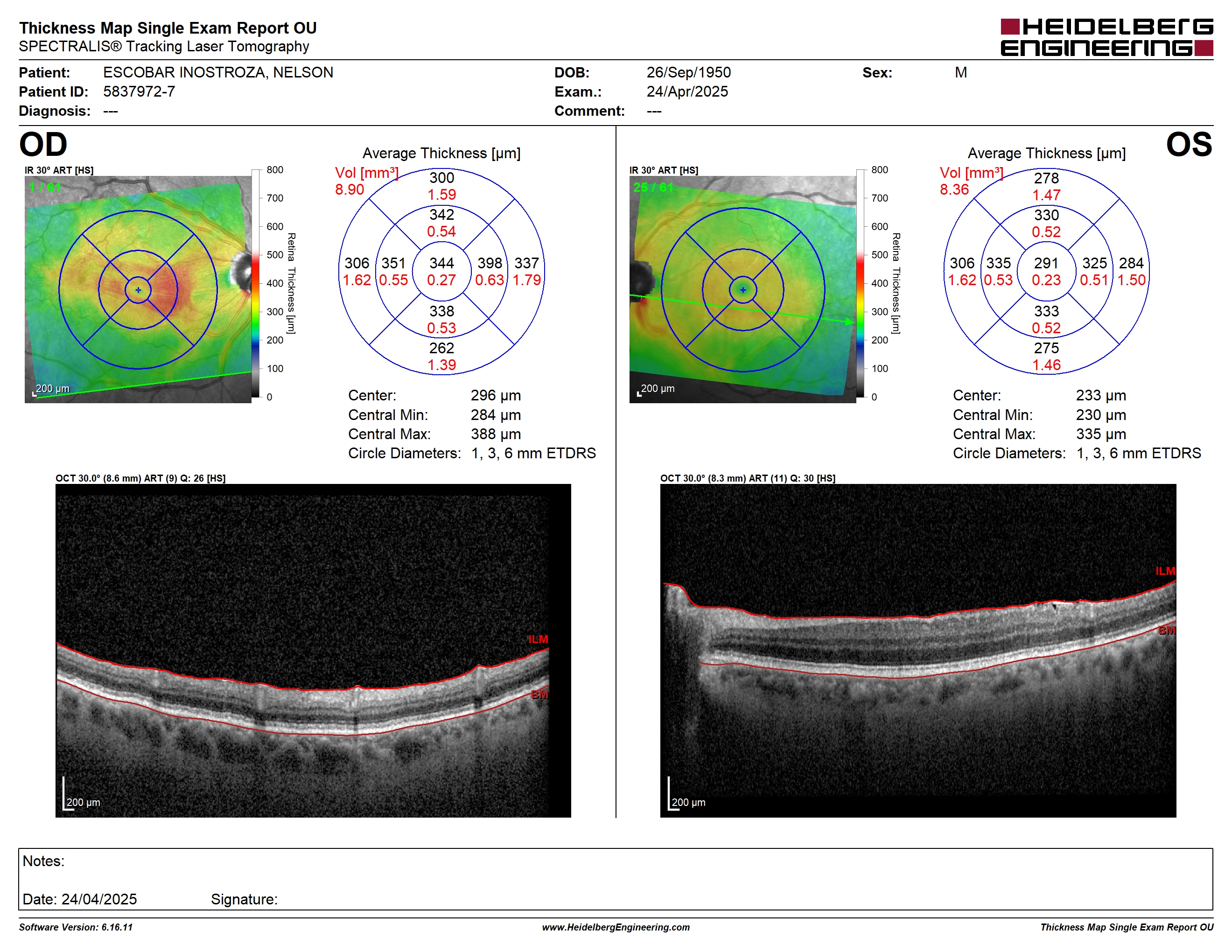This screenshot has height=952, width=1232.
Task: Select the OD OCT B-scan image
Action: [313, 650]
